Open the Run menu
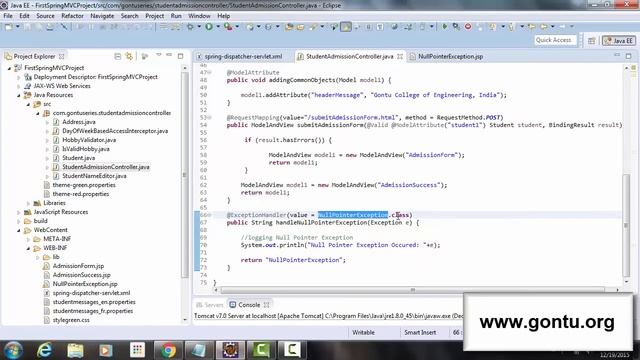This screenshot has height=360, width=640. point(176,16)
